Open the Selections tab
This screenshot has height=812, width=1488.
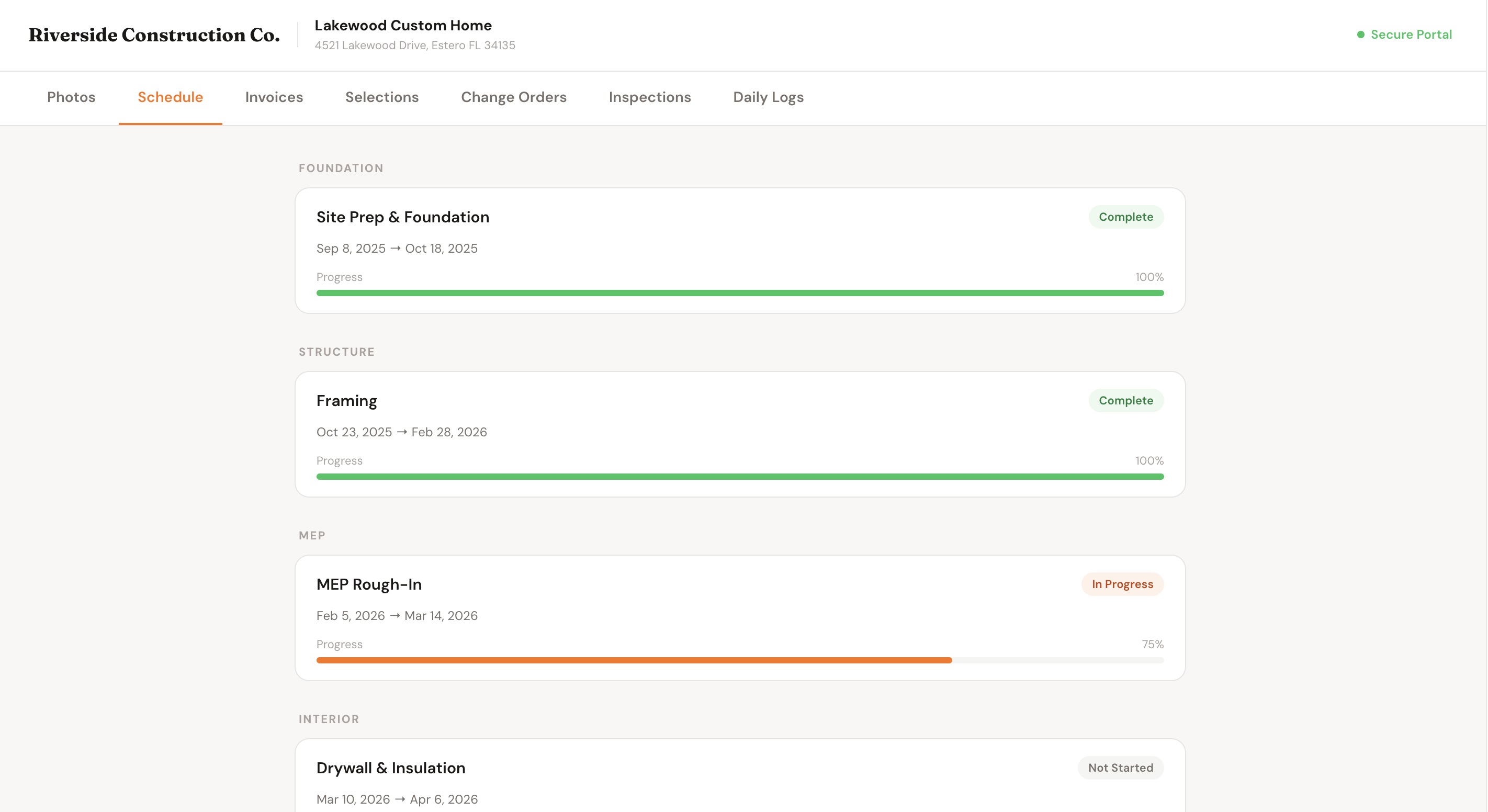[x=382, y=97]
